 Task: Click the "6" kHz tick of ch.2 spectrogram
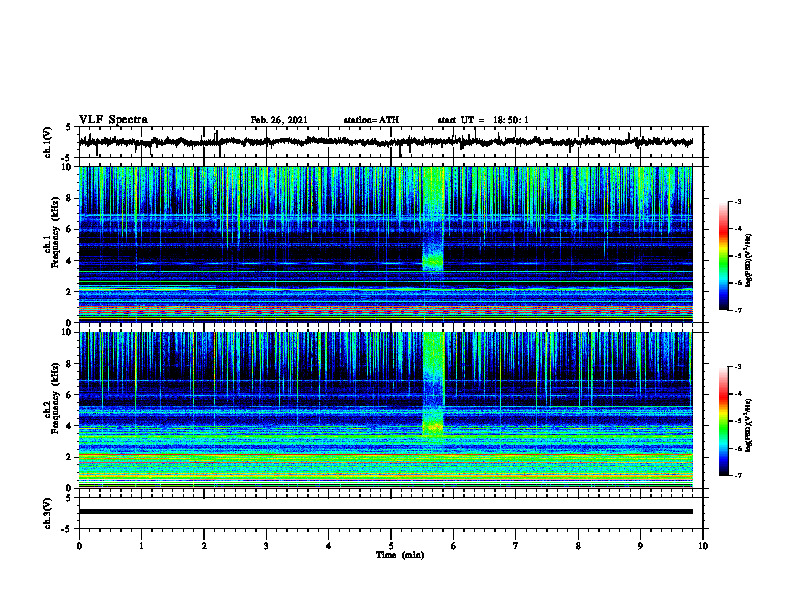click(69, 395)
